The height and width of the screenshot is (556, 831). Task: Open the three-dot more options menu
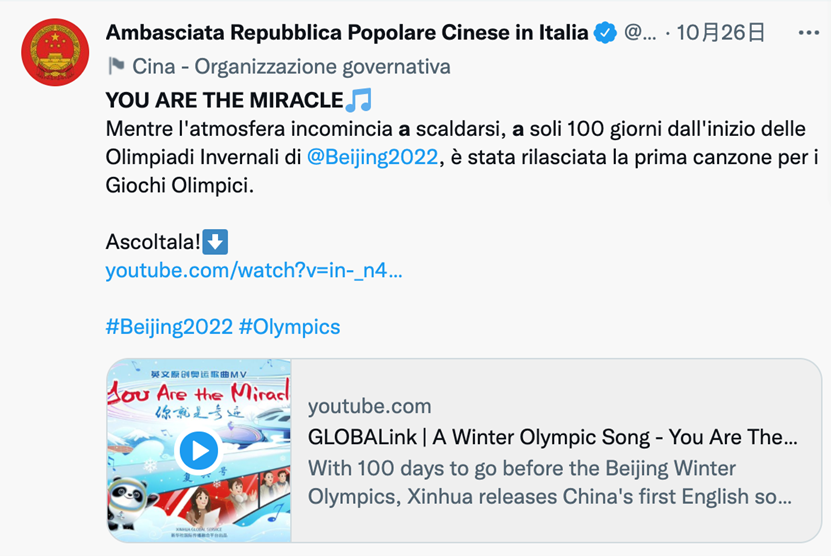(x=808, y=33)
